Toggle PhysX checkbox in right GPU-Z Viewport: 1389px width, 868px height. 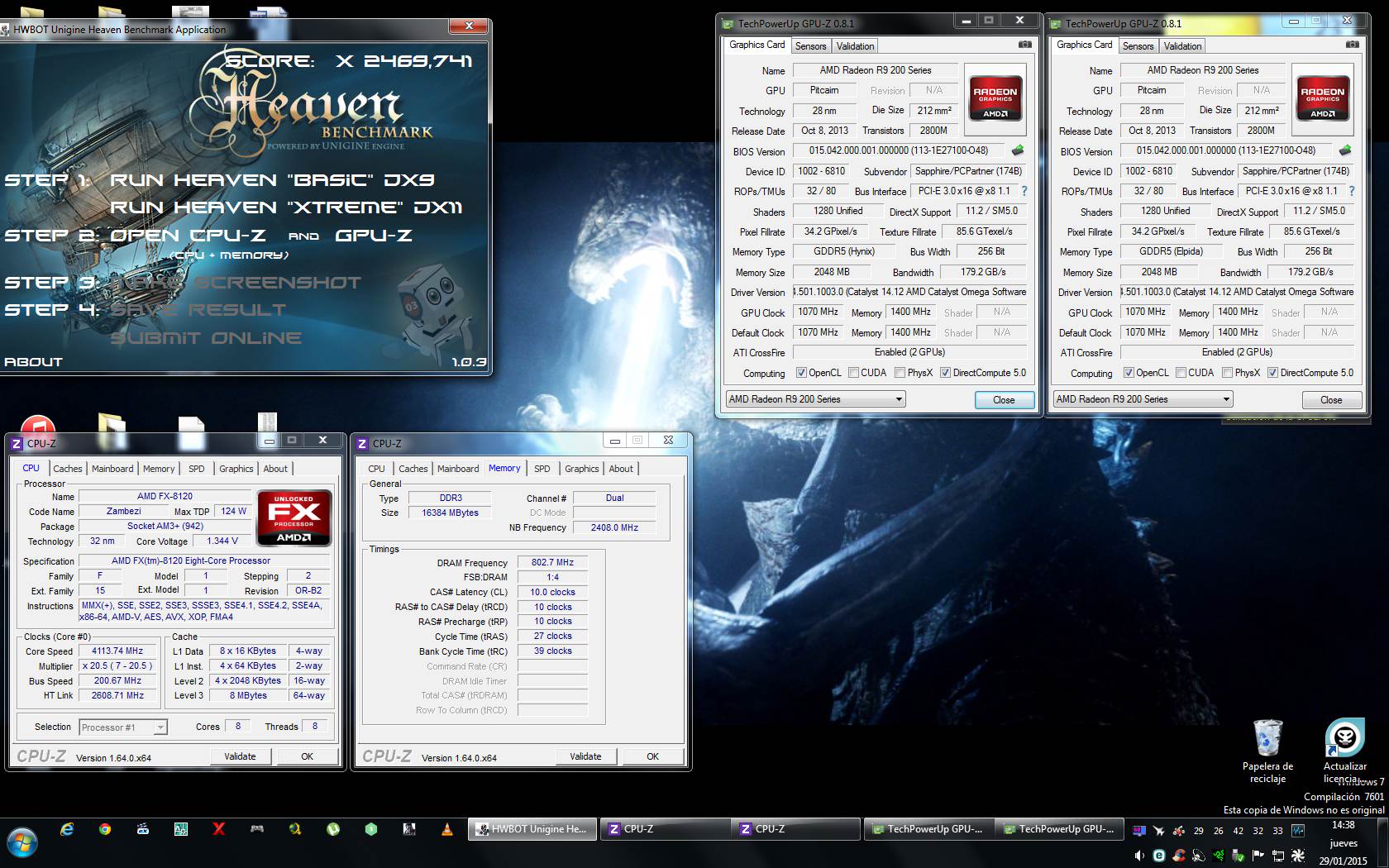1227,373
